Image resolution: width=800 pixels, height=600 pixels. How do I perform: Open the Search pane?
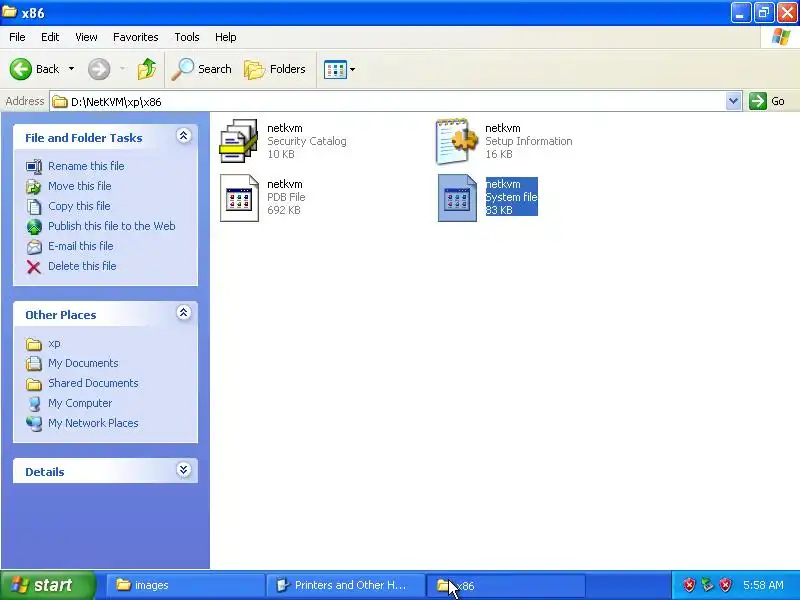(202, 69)
